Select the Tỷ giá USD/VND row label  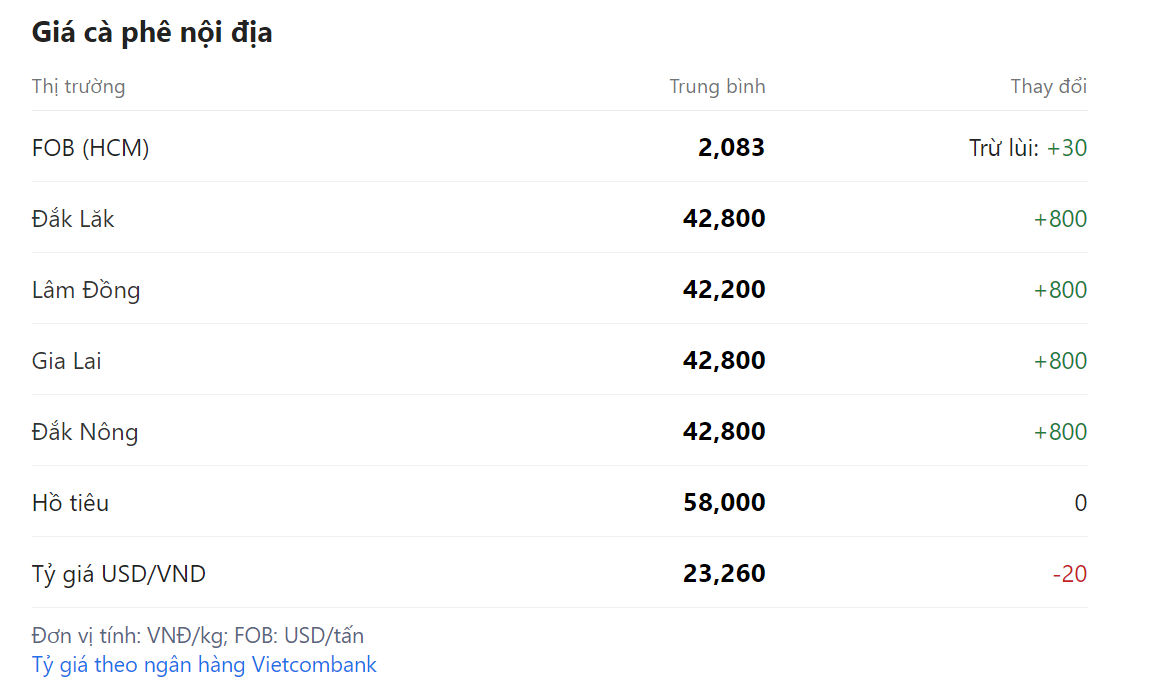click(119, 574)
